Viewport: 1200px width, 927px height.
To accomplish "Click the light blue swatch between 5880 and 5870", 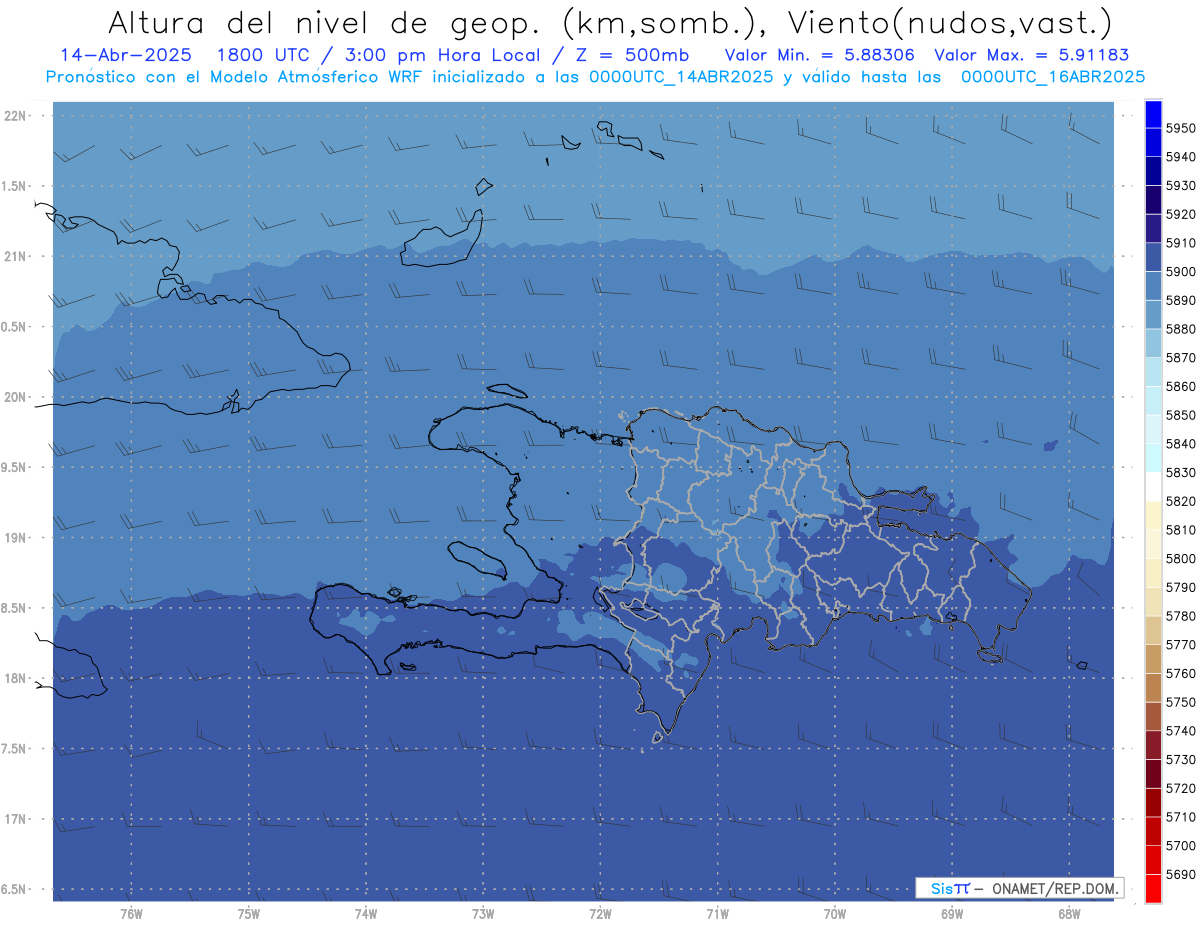I will pos(1153,343).
